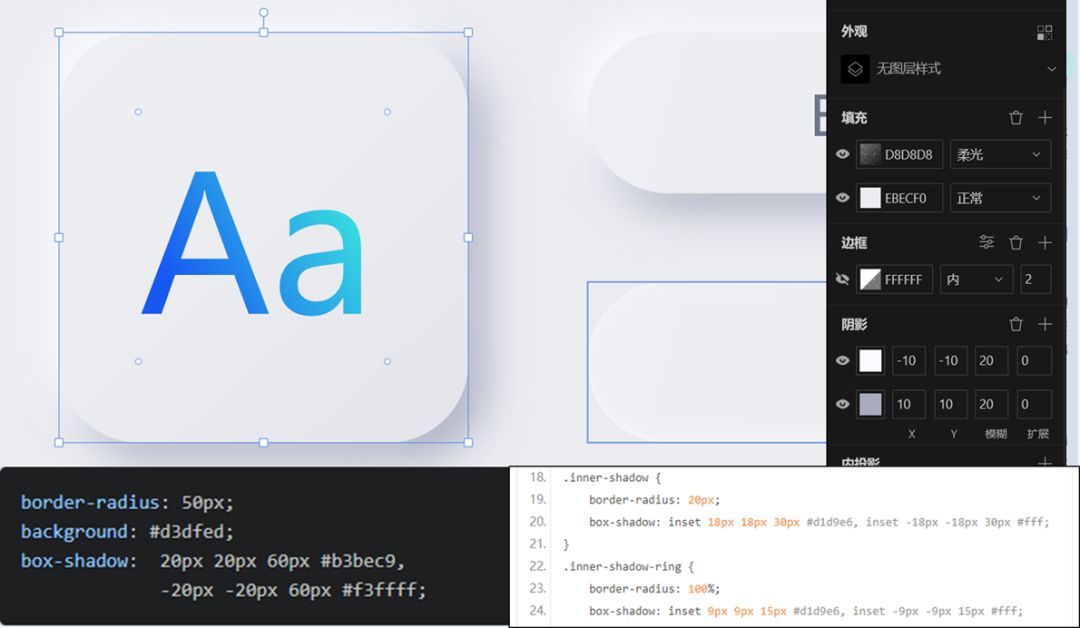Screen dimensions: 1080x628
Task: Delete shadow with trash icon in 阴影 section
Action: coord(1016,324)
